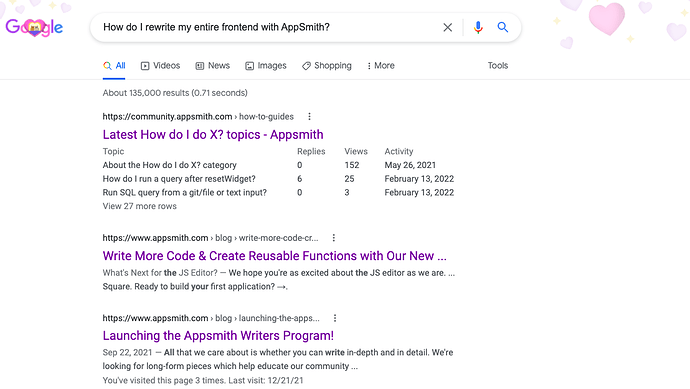The image size is (690, 389).
Task: Submit search using the magnifying glass icon
Action: (503, 27)
